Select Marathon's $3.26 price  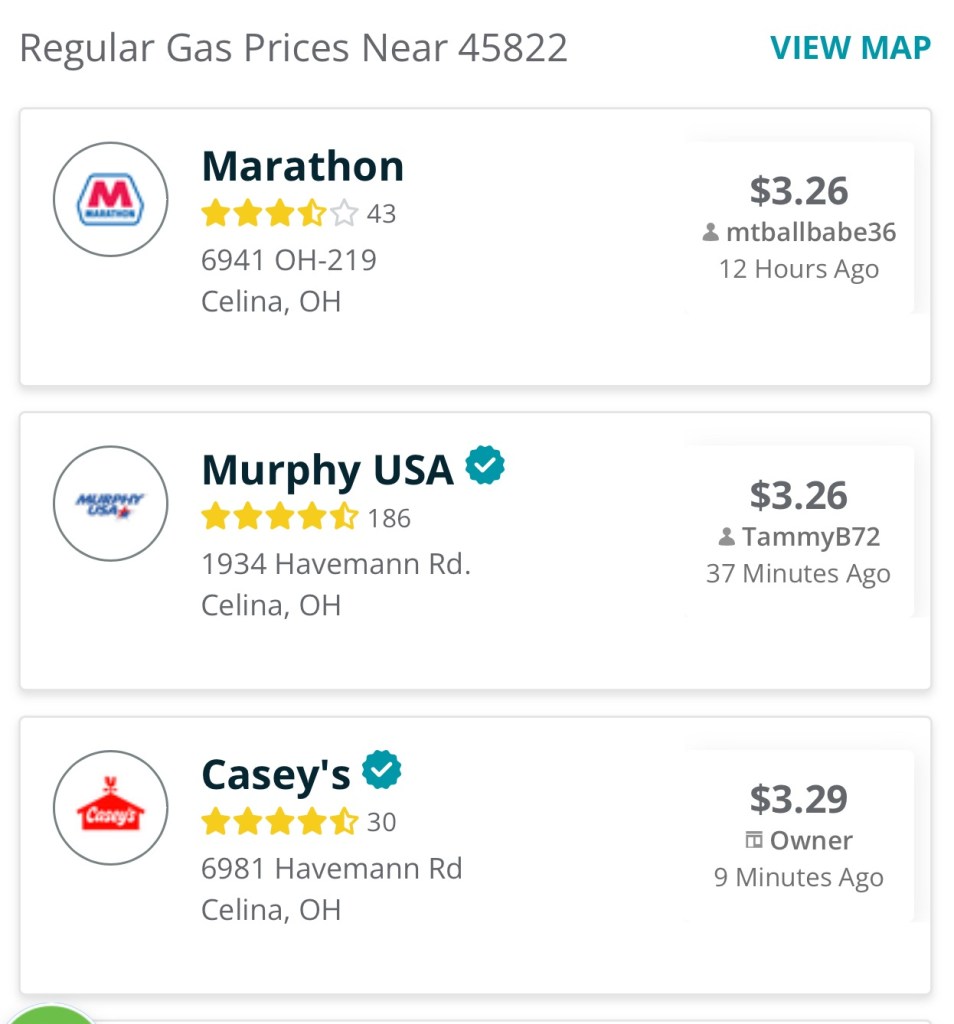[x=799, y=190]
